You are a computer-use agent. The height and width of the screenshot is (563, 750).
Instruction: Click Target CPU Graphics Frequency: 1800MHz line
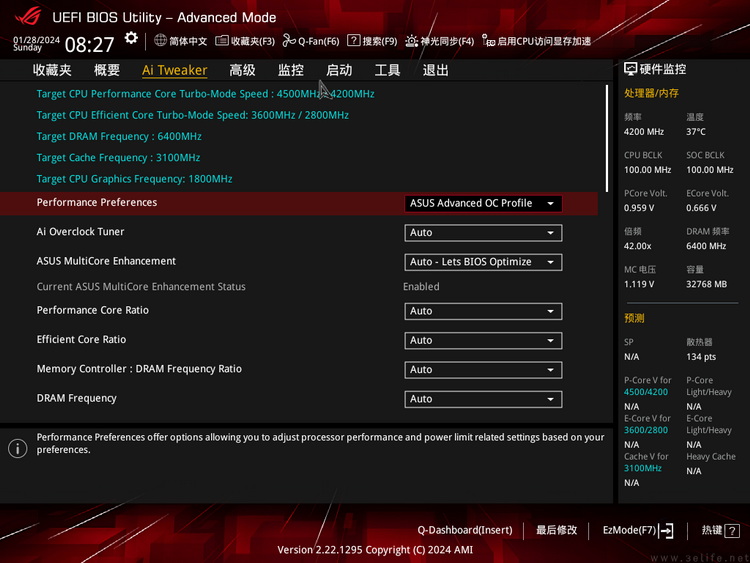point(134,179)
